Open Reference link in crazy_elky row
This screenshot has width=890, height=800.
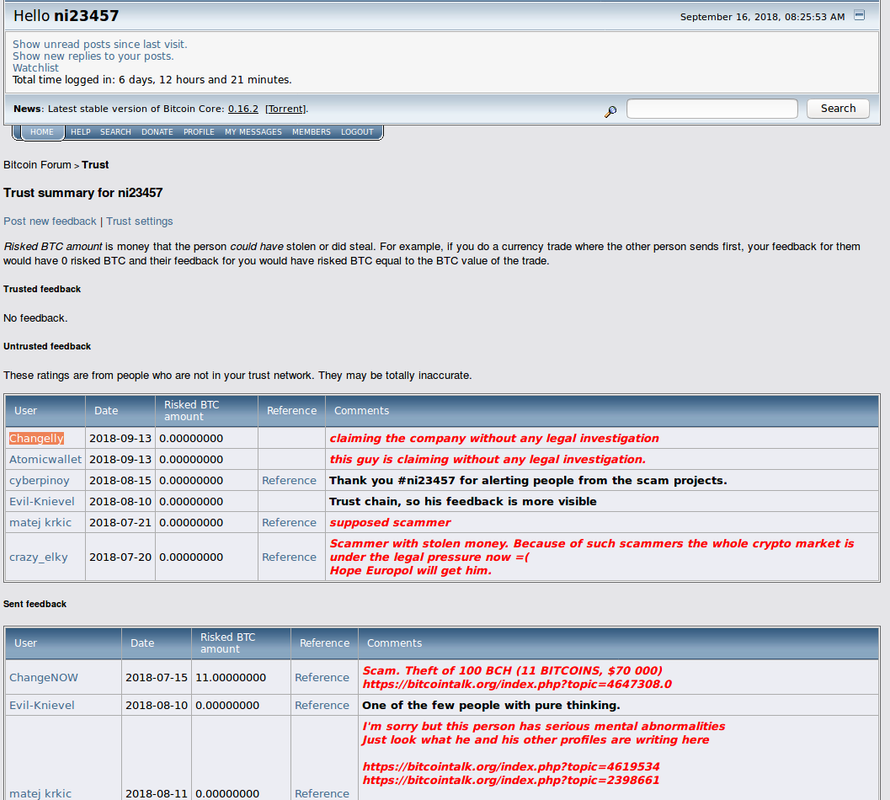coord(289,557)
